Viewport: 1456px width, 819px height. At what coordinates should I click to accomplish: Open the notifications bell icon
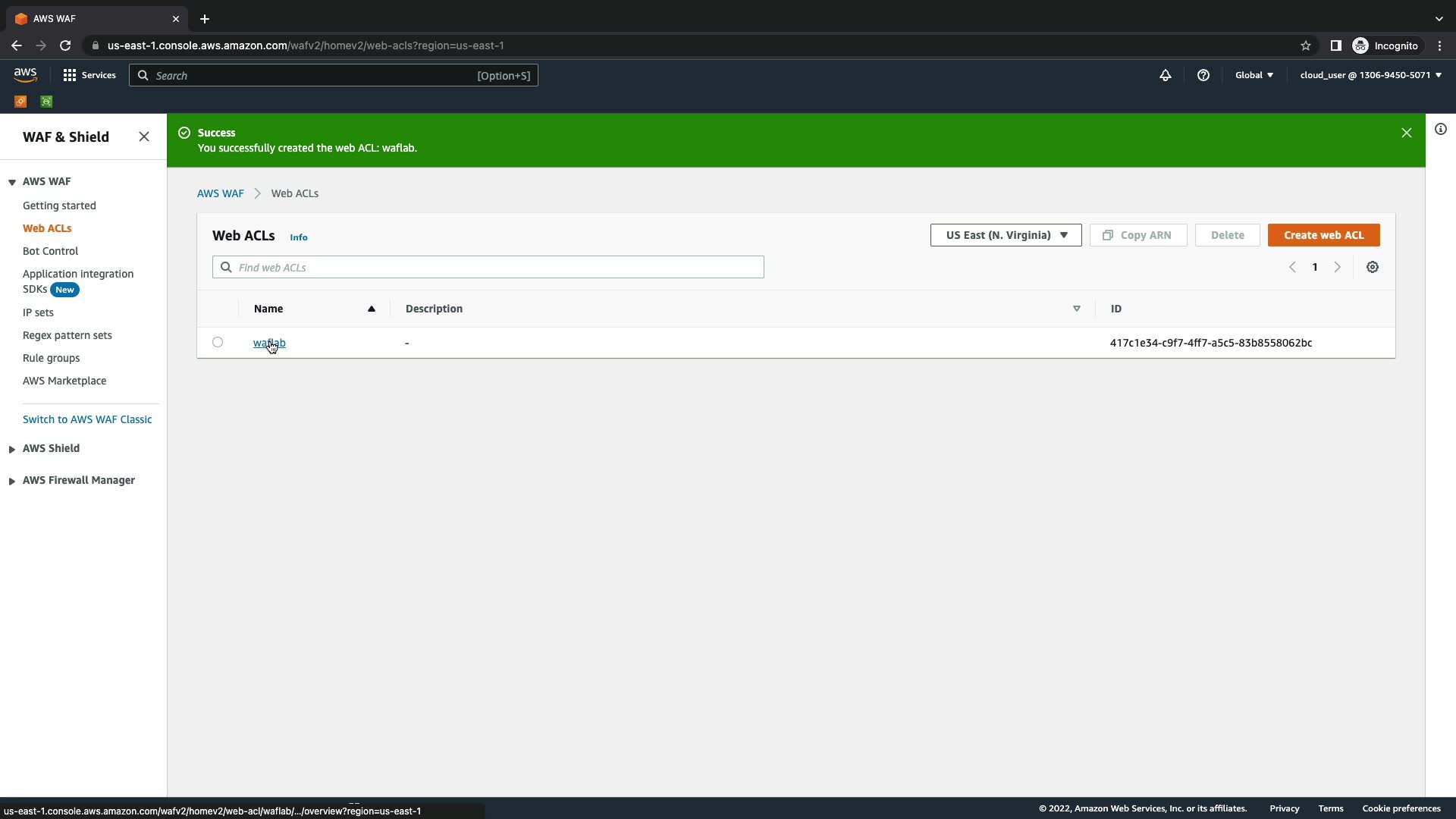[1166, 75]
